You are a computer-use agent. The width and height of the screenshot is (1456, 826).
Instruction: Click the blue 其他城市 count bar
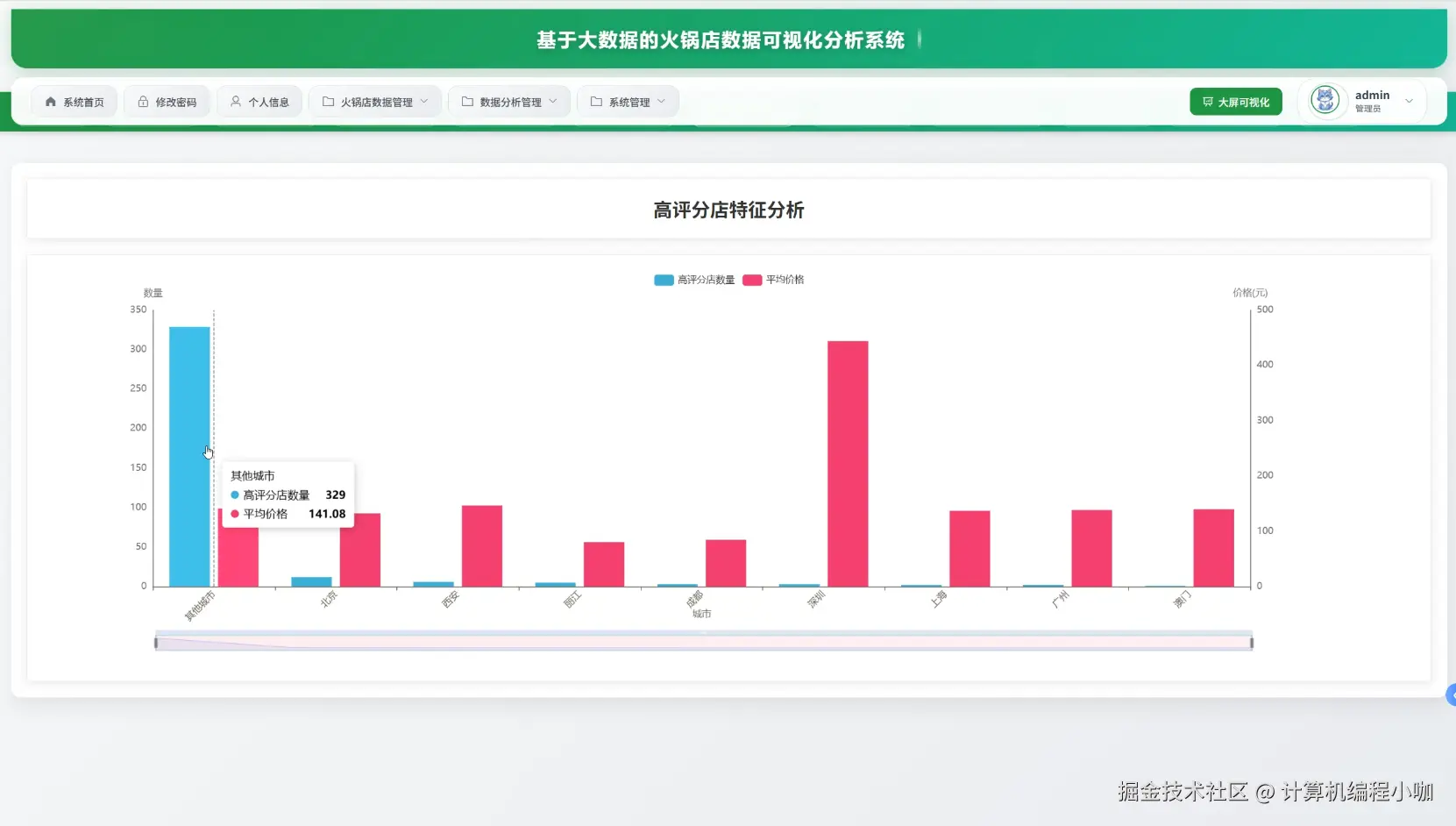coord(189,456)
